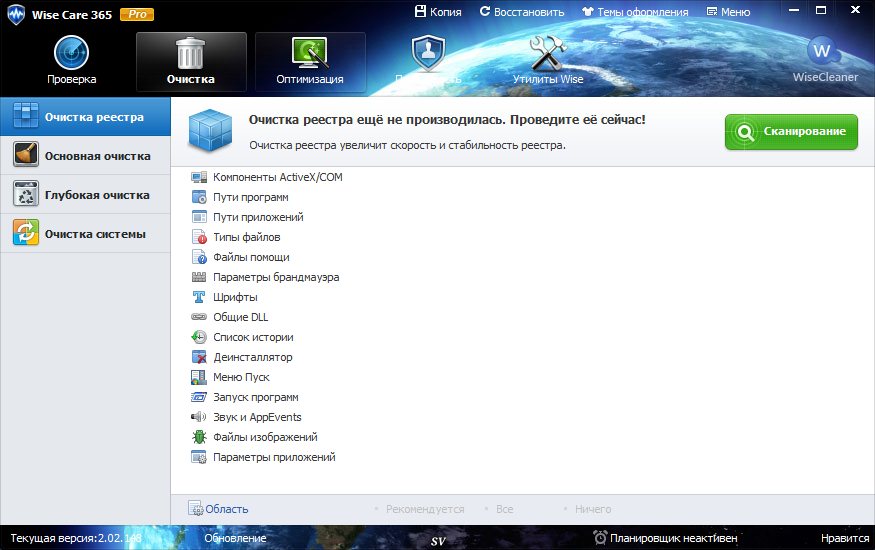Click Обновление in the status bar
Screen dimensions: 875x550
click(235, 538)
